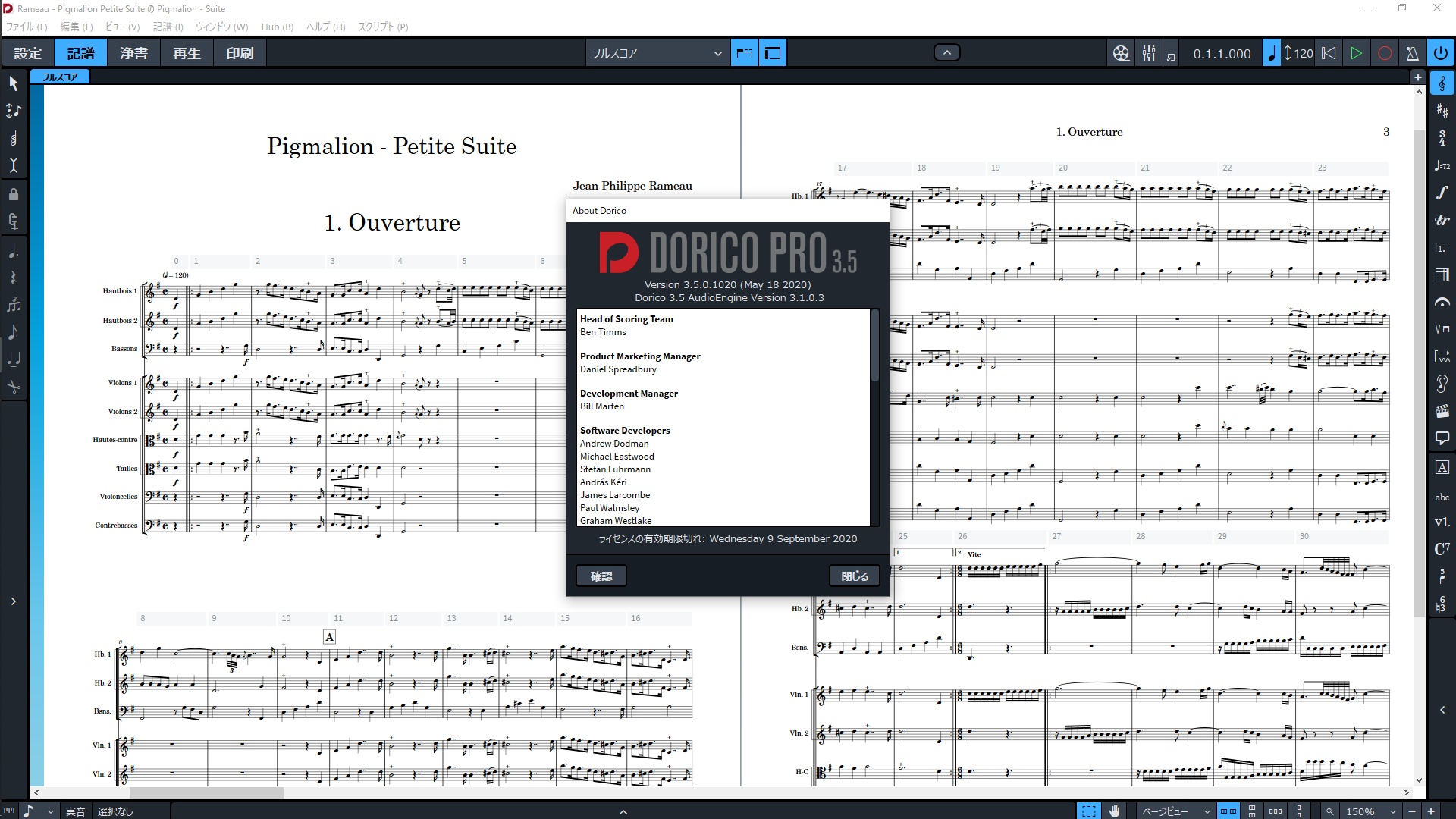Toggle the panels visibility button beside the galley view button
1456x819 pixels.
click(x=773, y=53)
